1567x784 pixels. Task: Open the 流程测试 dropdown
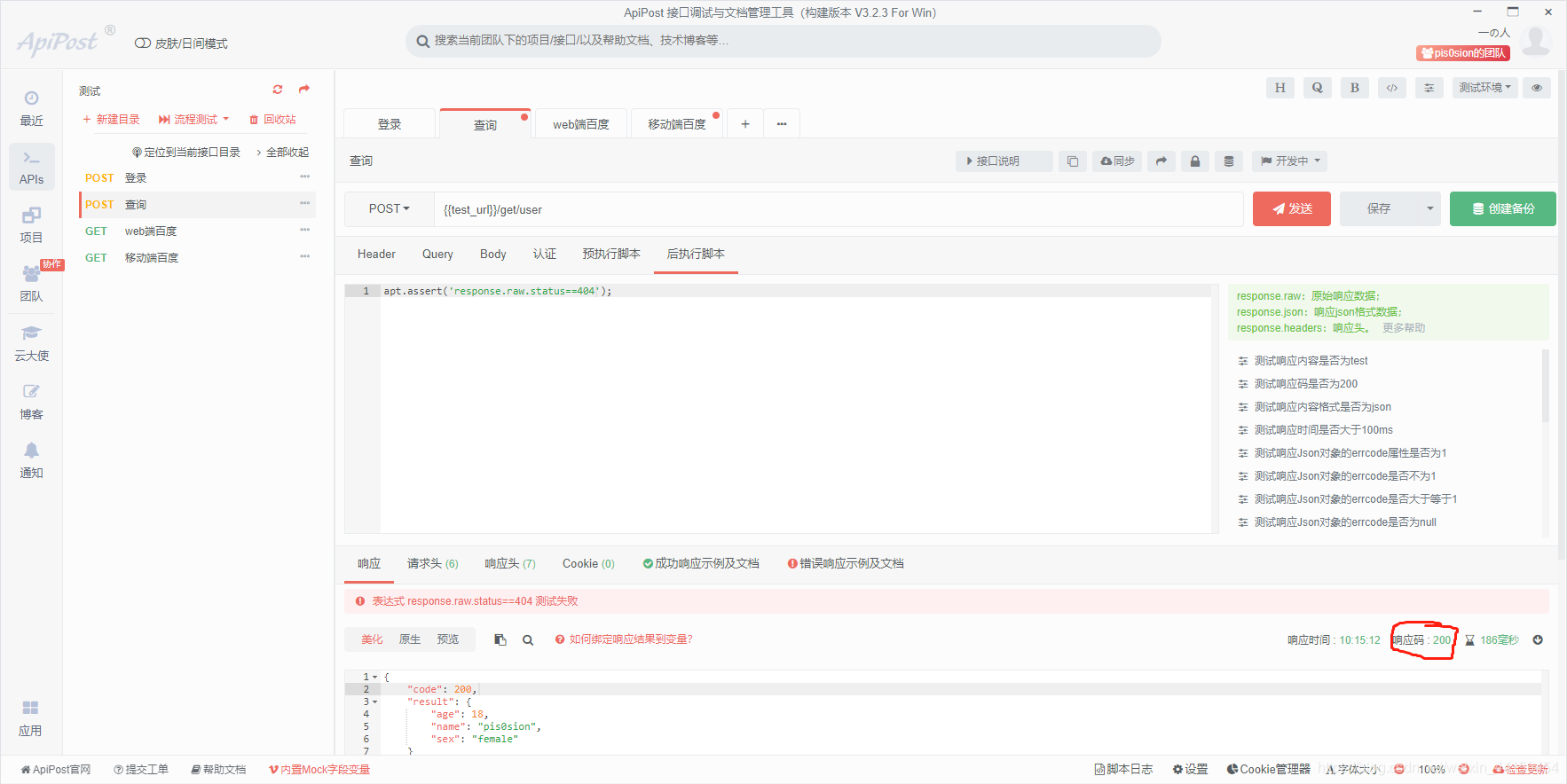coord(193,120)
